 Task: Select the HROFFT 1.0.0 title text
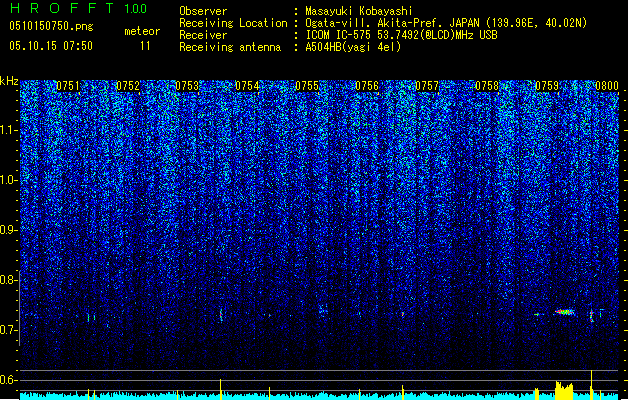click(x=79, y=8)
